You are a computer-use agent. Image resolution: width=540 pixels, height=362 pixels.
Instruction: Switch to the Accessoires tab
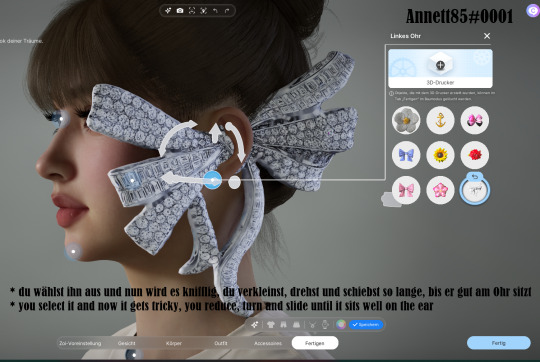pyautogui.click(x=268, y=343)
